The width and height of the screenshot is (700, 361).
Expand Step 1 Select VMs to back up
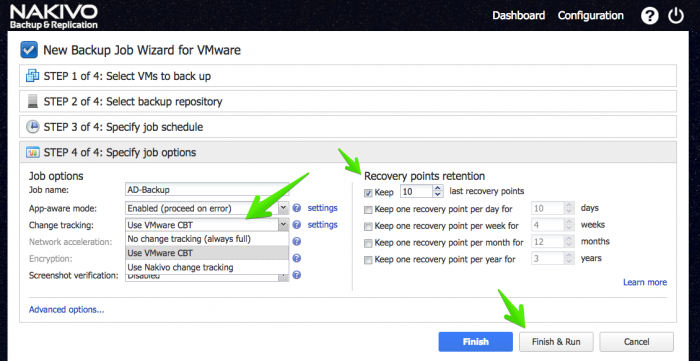348,76
